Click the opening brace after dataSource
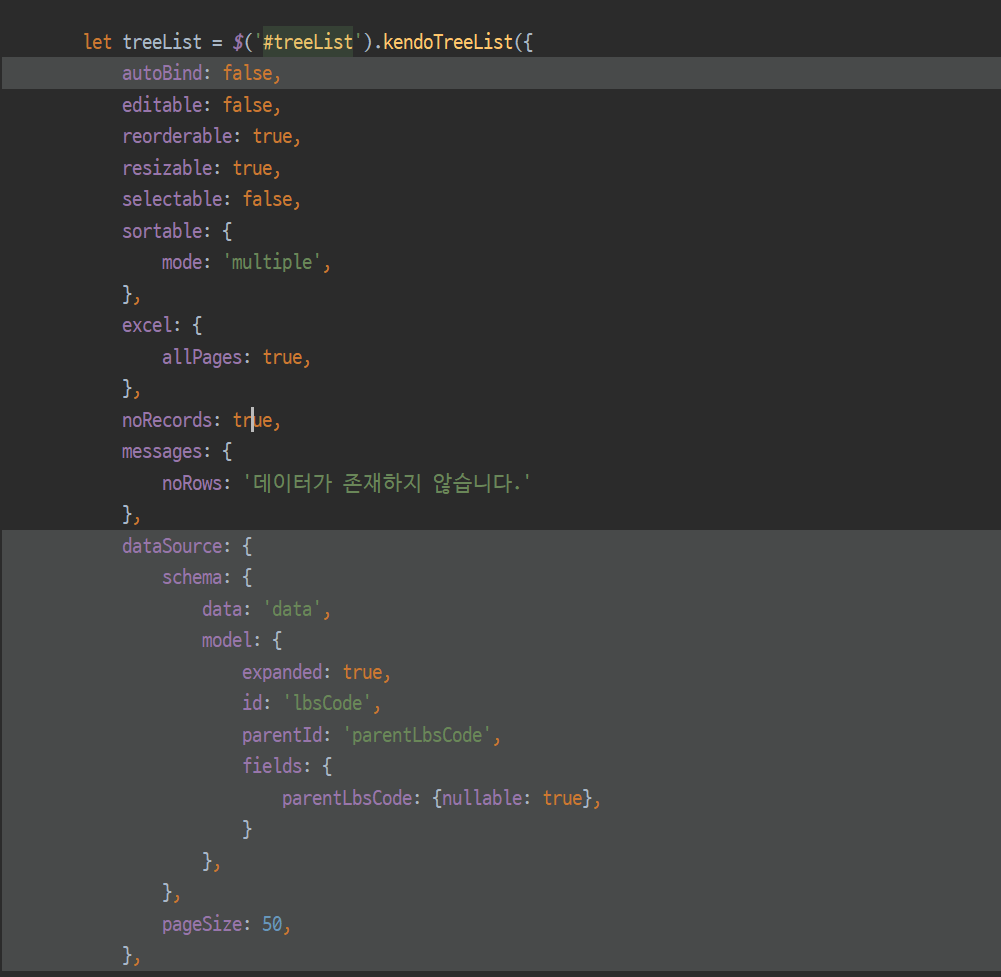This screenshot has width=1001, height=977. click(x=247, y=547)
